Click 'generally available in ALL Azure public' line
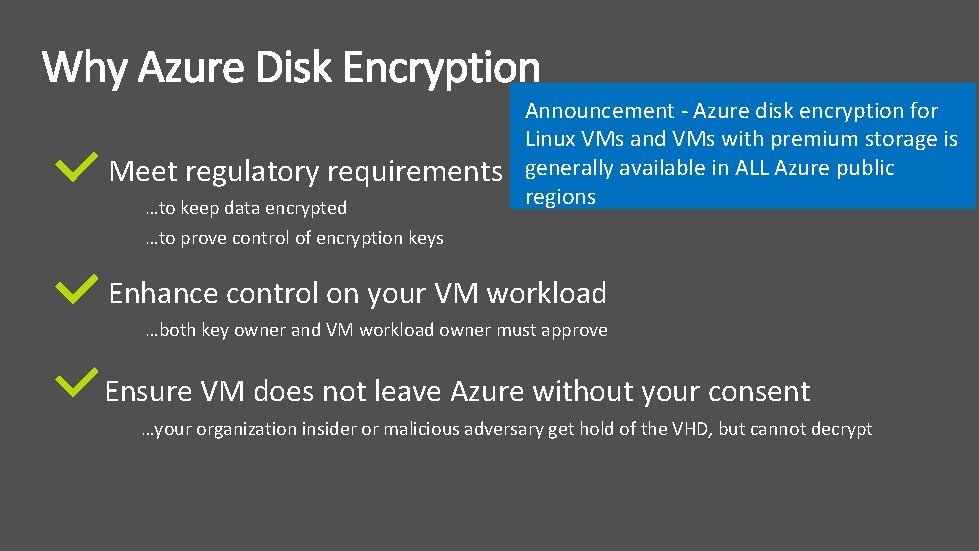 pos(709,168)
